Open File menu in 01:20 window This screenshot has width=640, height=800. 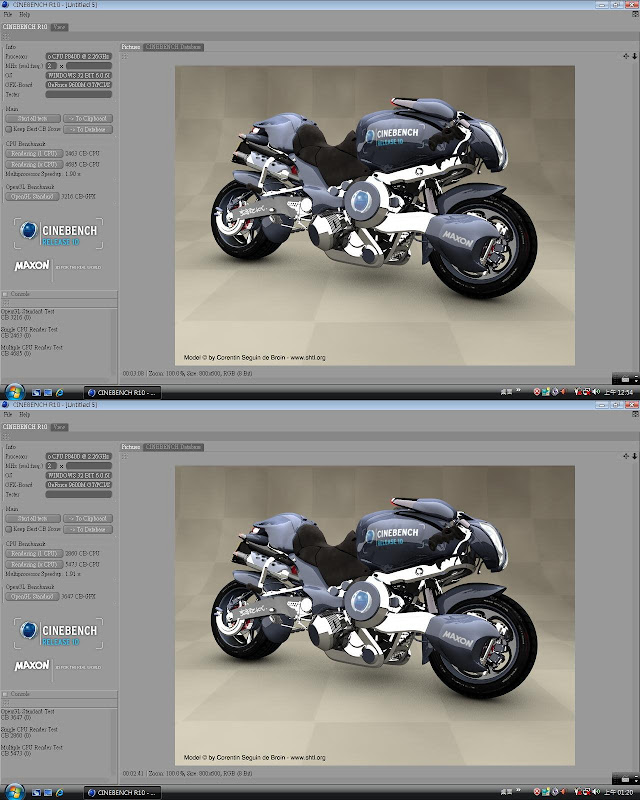click(8, 415)
